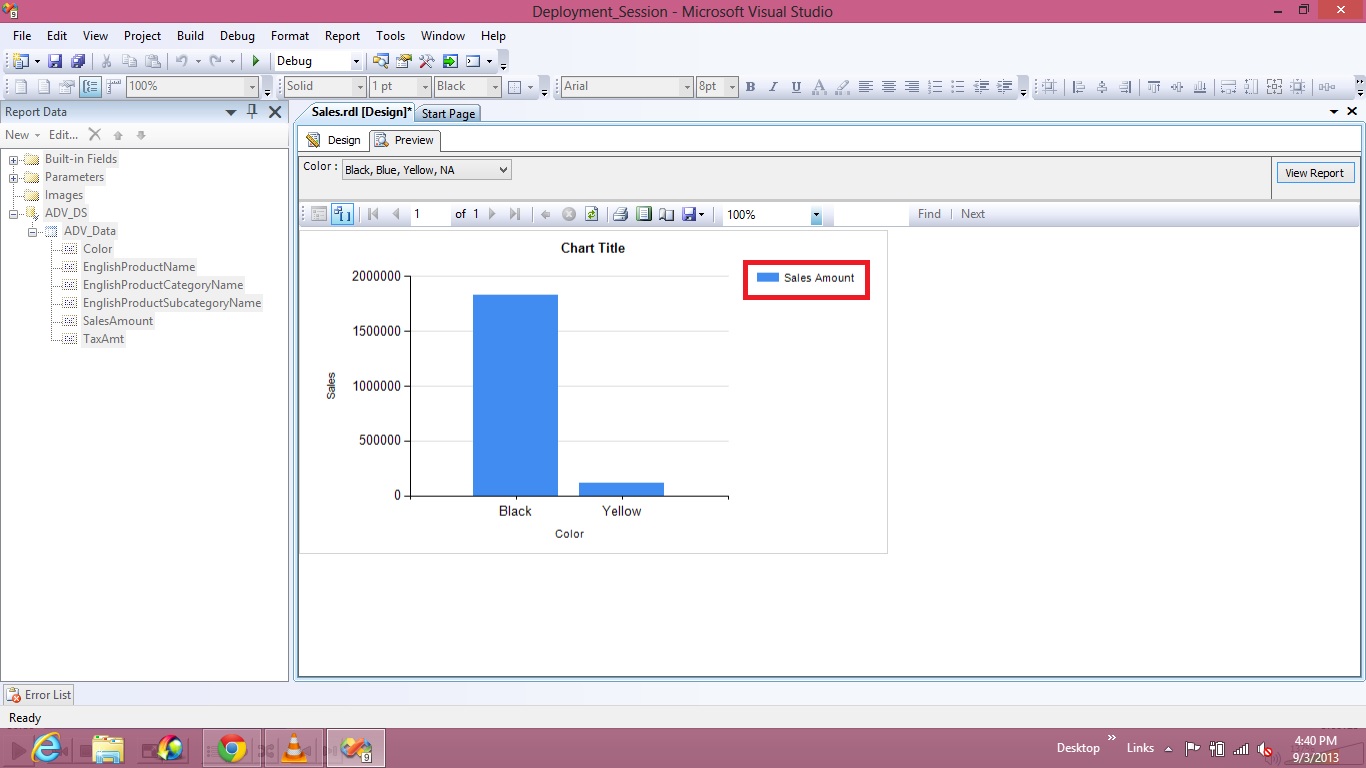Toggle the Print Layout view button
Viewport: 1366px width, 768px height.
pyautogui.click(x=643, y=214)
